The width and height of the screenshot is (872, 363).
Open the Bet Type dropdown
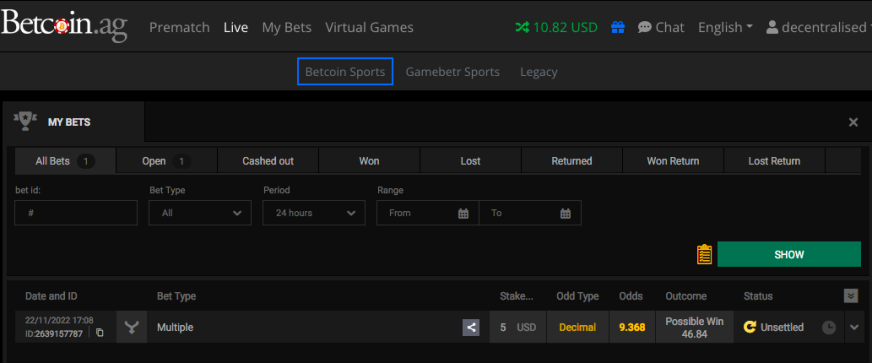(x=200, y=213)
